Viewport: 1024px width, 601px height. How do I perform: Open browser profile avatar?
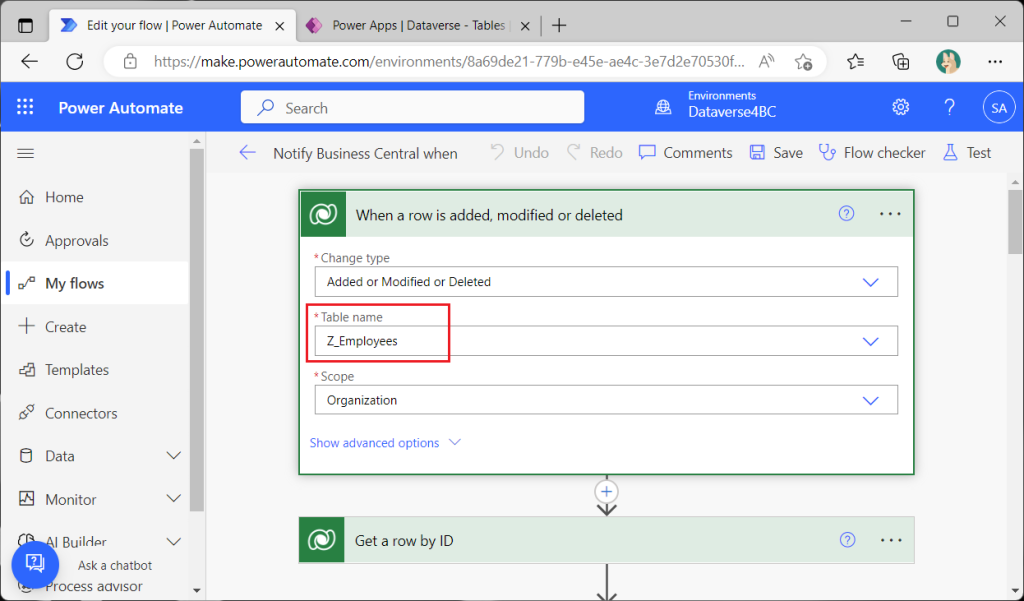coord(948,61)
